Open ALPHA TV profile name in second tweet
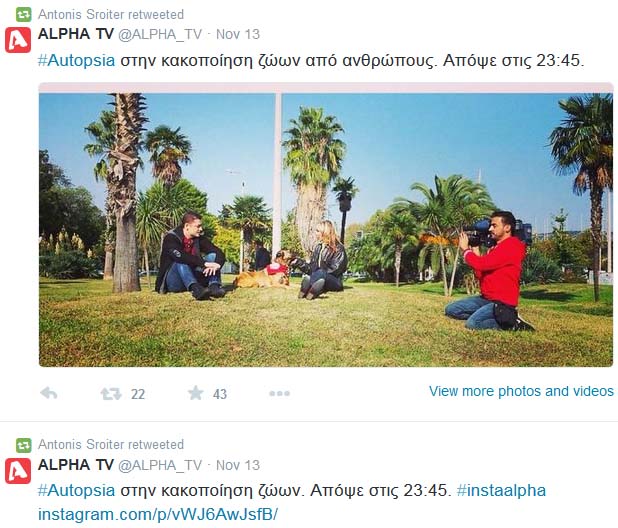 [76, 465]
